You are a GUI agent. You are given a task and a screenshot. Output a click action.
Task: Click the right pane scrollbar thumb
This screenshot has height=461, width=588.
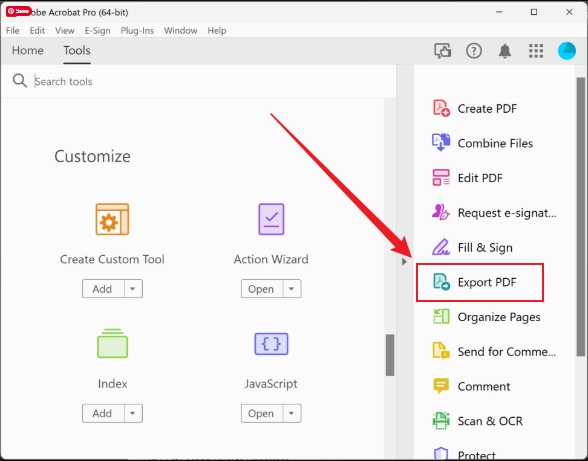pyautogui.click(x=581, y=217)
